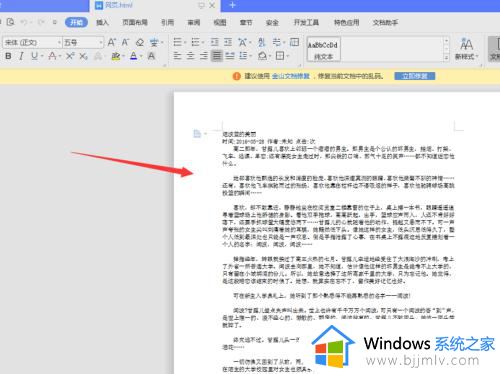Click the document title line
The image size is (500, 374).
click(x=239, y=134)
